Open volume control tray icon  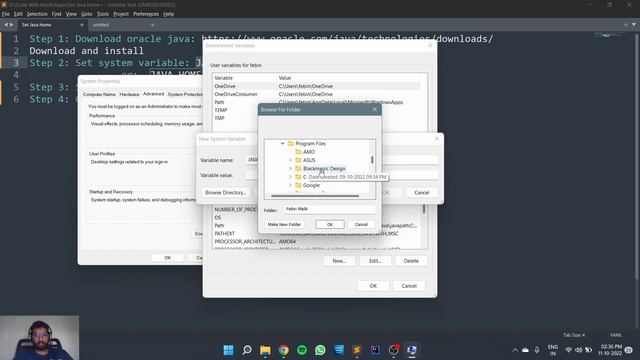pyautogui.click(x=578, y=350)
